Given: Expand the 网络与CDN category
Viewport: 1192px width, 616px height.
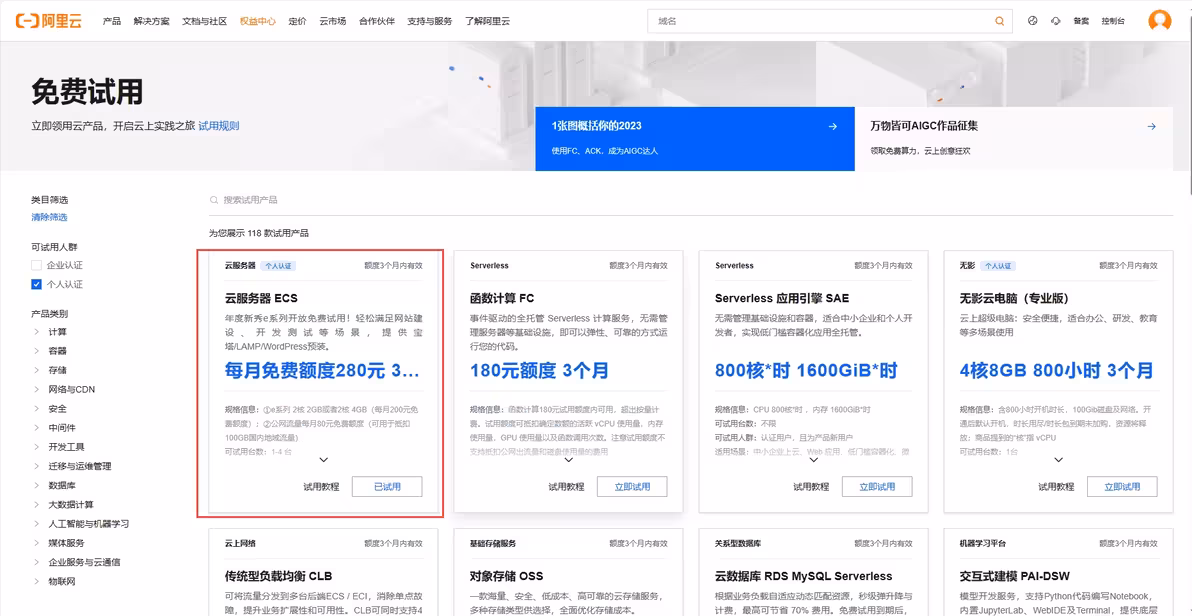Looking at the screenshot, I should 36,389.
